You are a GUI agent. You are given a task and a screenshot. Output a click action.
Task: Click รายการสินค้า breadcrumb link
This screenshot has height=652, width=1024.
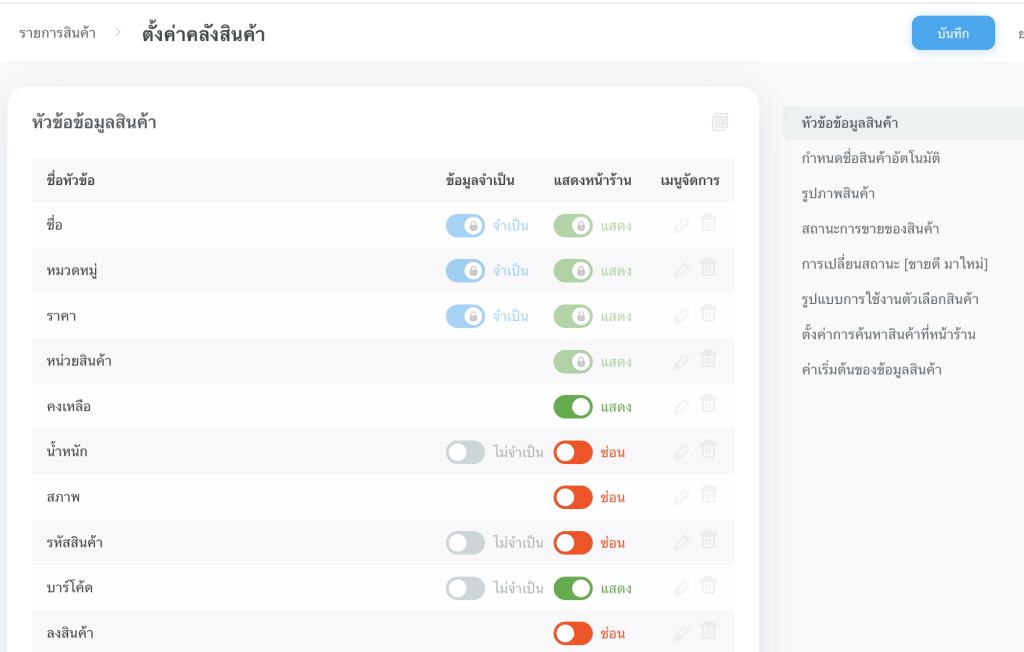point(57,33)
